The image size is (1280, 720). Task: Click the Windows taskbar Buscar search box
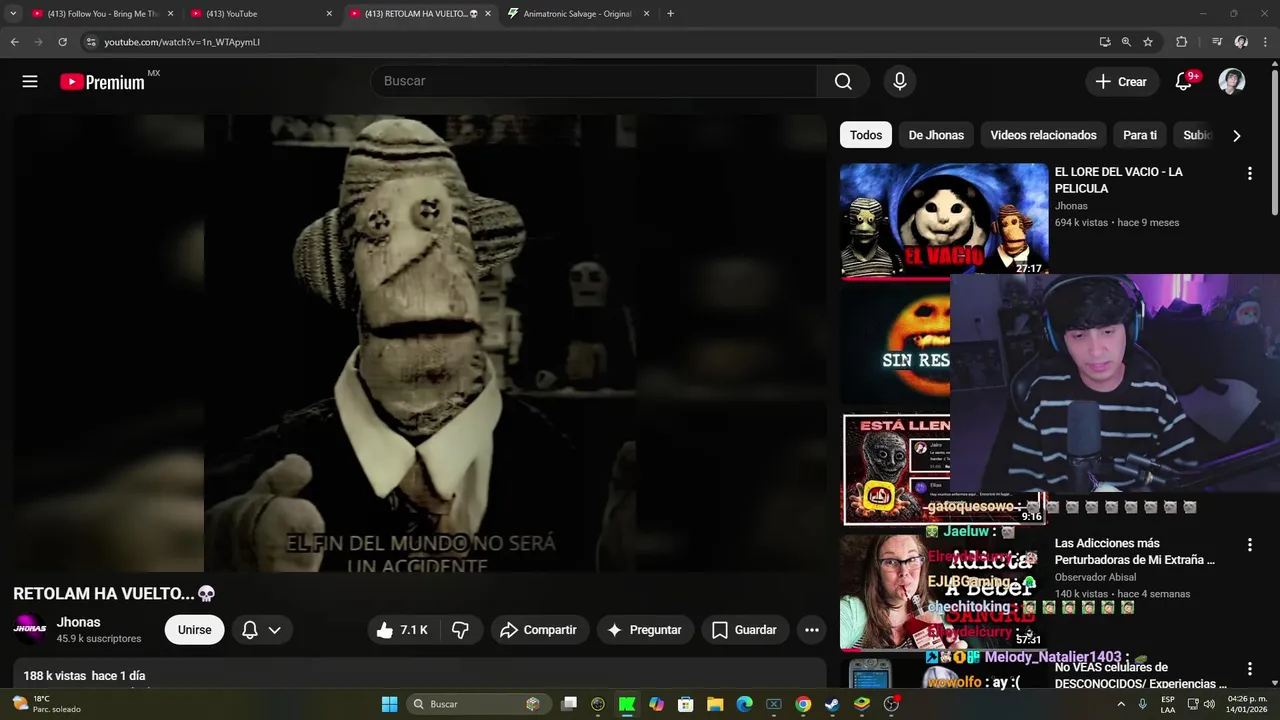tap(477, 704)
